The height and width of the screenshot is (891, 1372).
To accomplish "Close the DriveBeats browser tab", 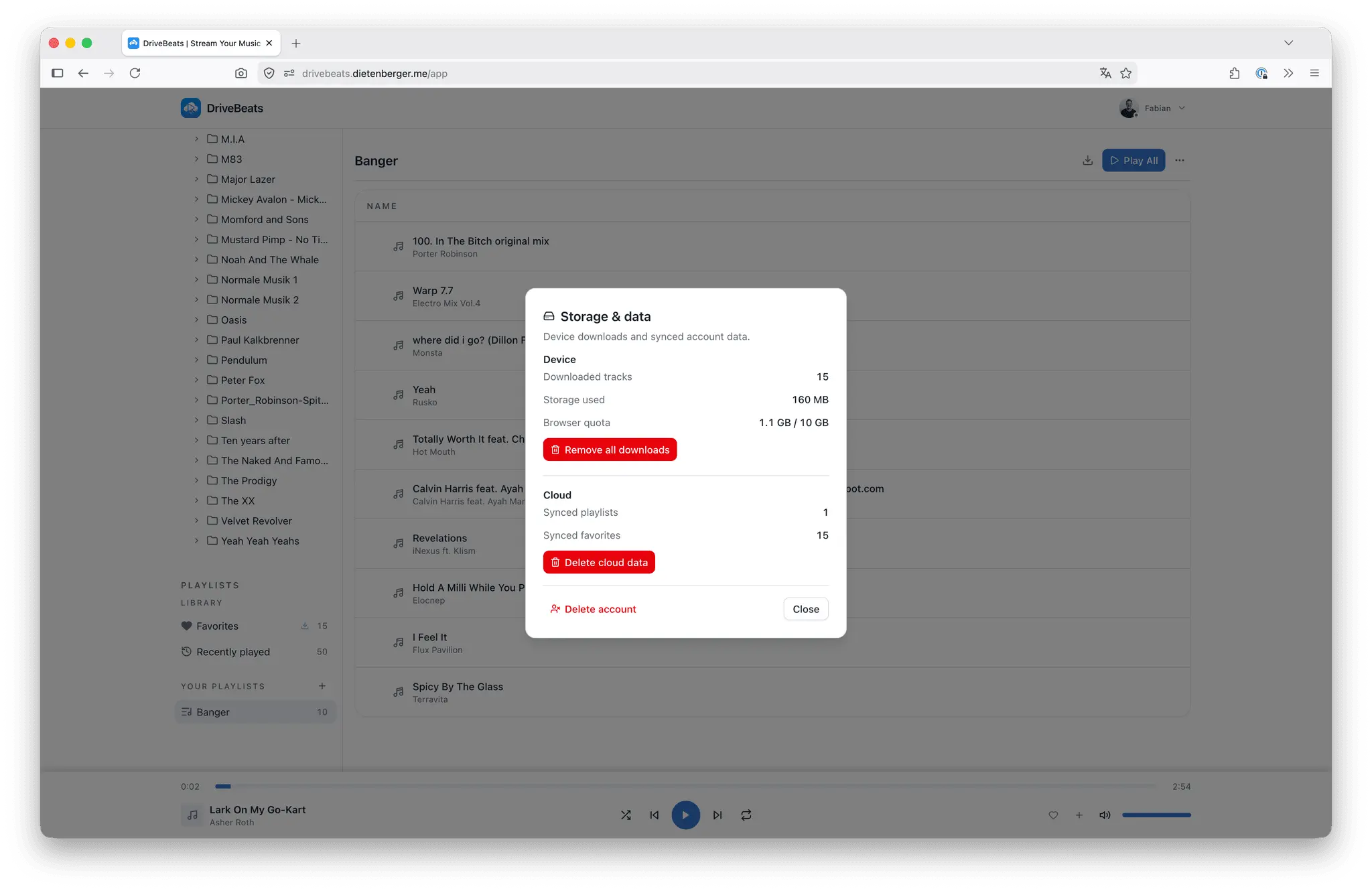I will pyautogui.click(x=269, y=43).
